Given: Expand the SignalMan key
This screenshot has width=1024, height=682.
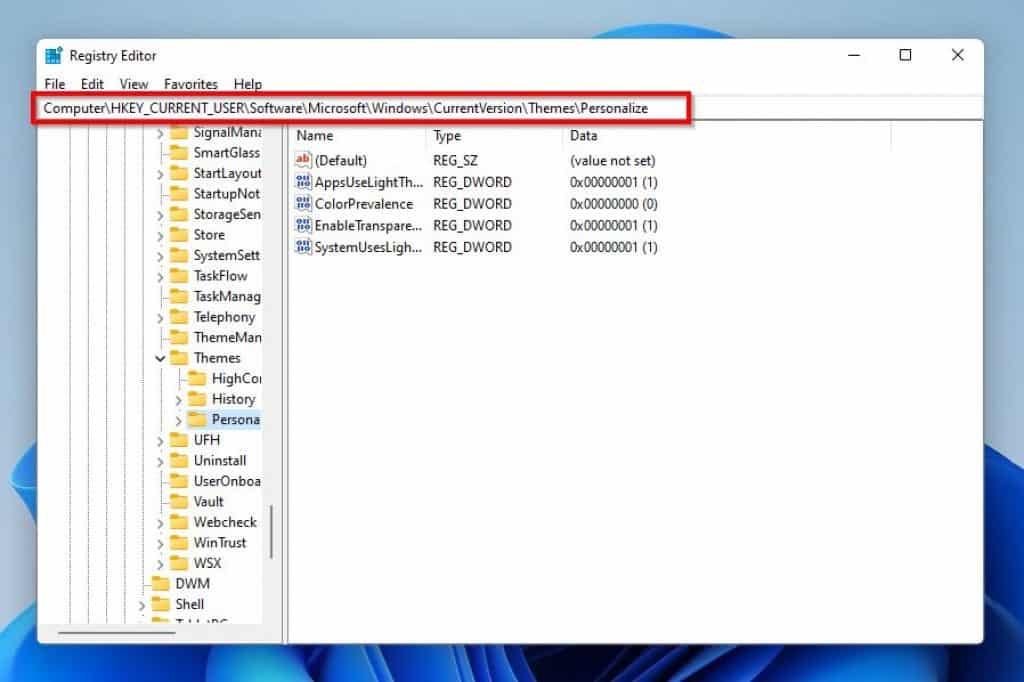Looking at the screenshot, I should click(160, 133).
